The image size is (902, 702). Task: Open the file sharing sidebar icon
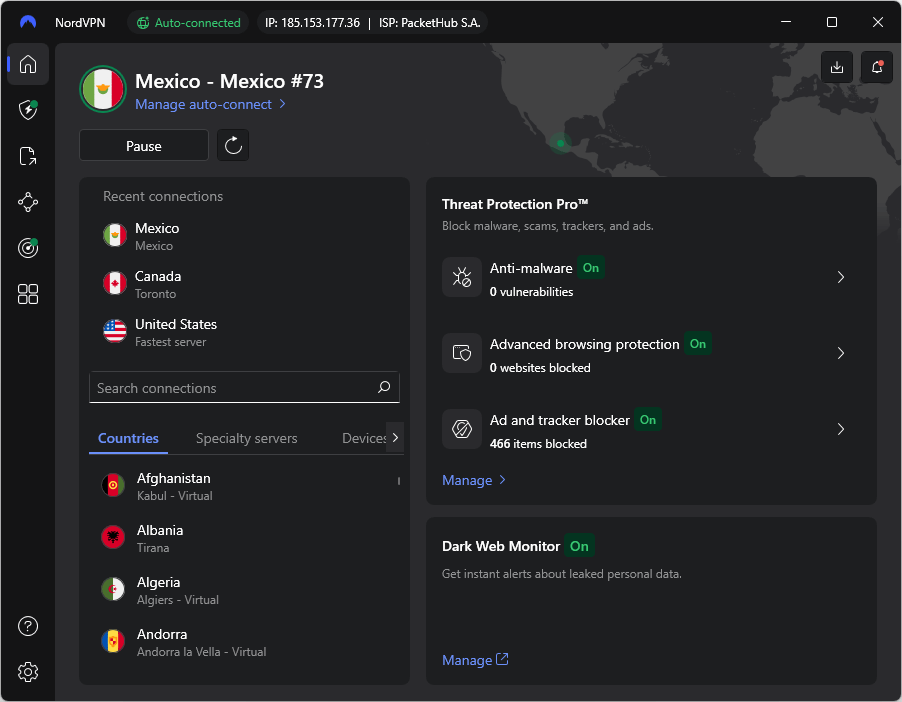point(27,156)
